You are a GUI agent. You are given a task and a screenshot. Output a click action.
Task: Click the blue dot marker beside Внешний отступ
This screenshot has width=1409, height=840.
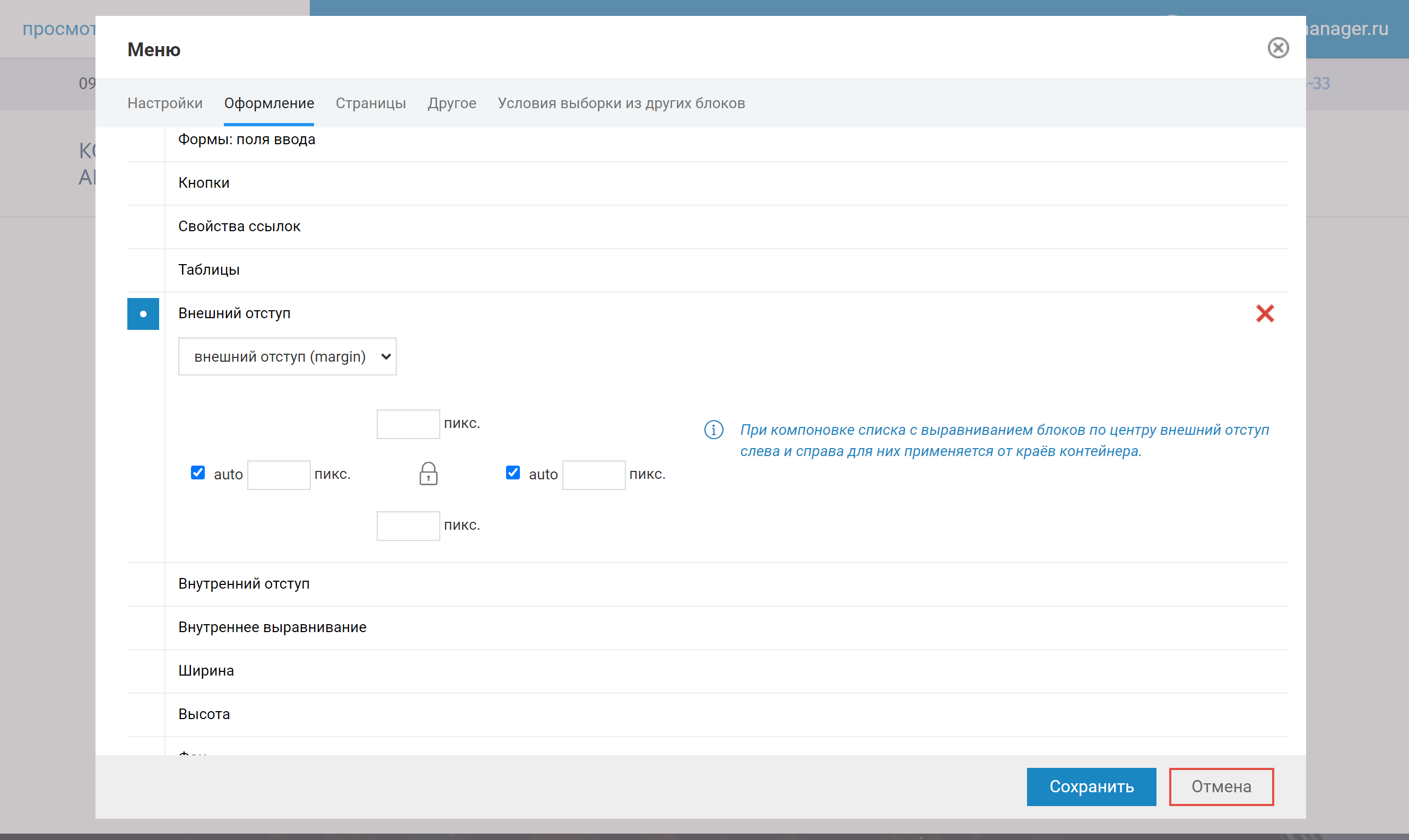[143, 313]
